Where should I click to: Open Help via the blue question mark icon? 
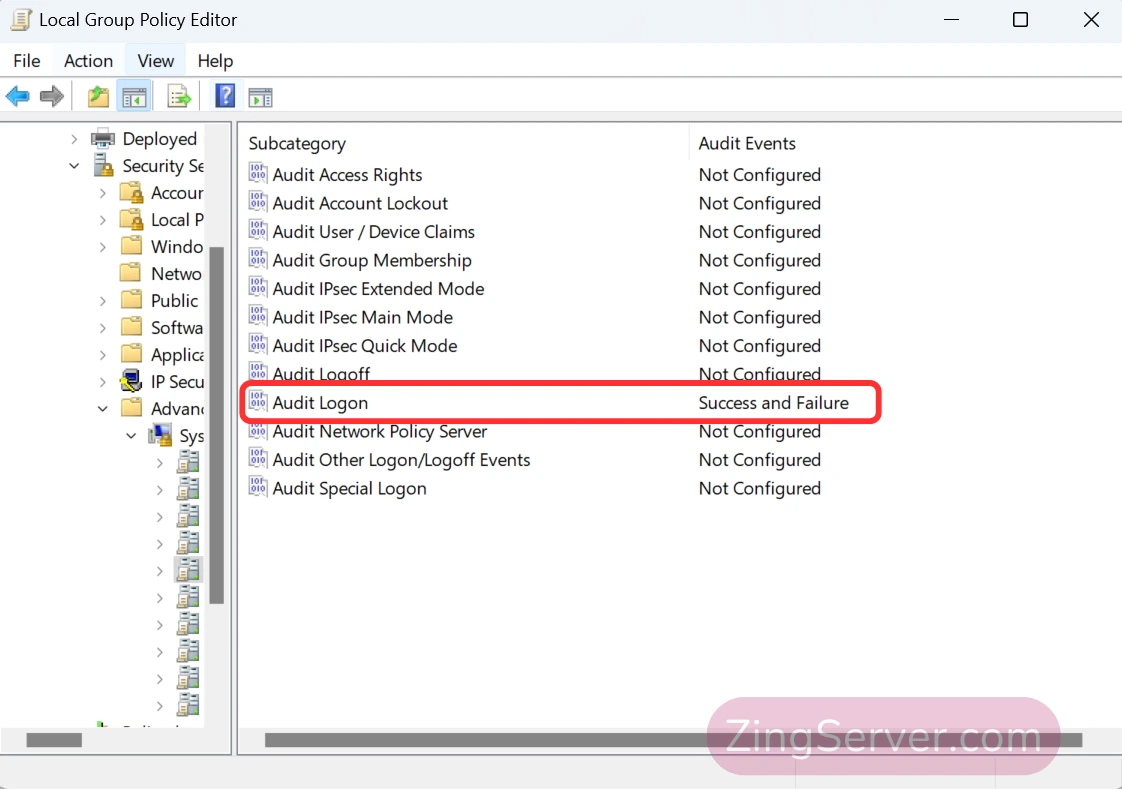tap(225, 96)
